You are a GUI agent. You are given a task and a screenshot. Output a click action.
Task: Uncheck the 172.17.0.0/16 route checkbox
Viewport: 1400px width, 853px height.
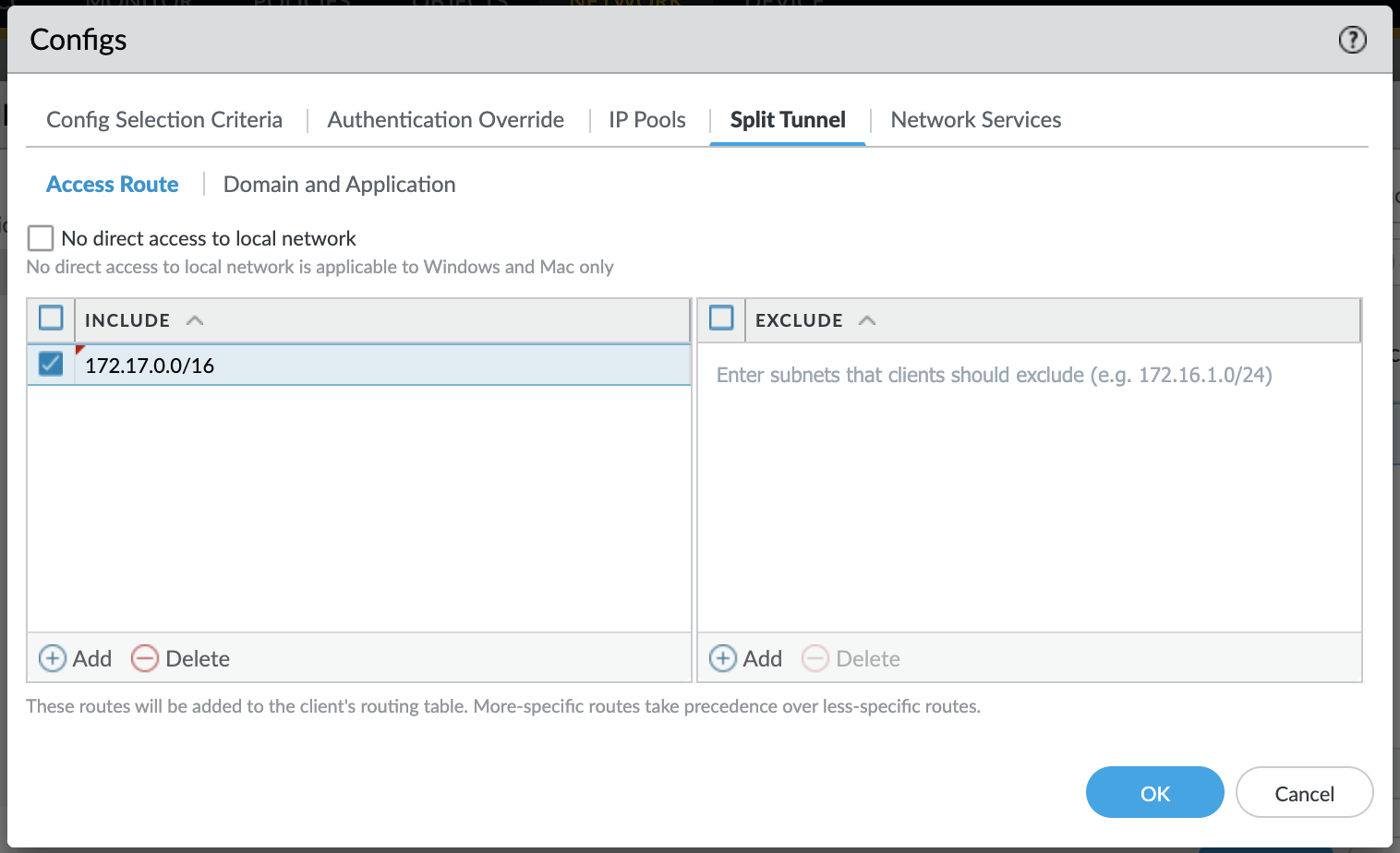pos(51,365)
